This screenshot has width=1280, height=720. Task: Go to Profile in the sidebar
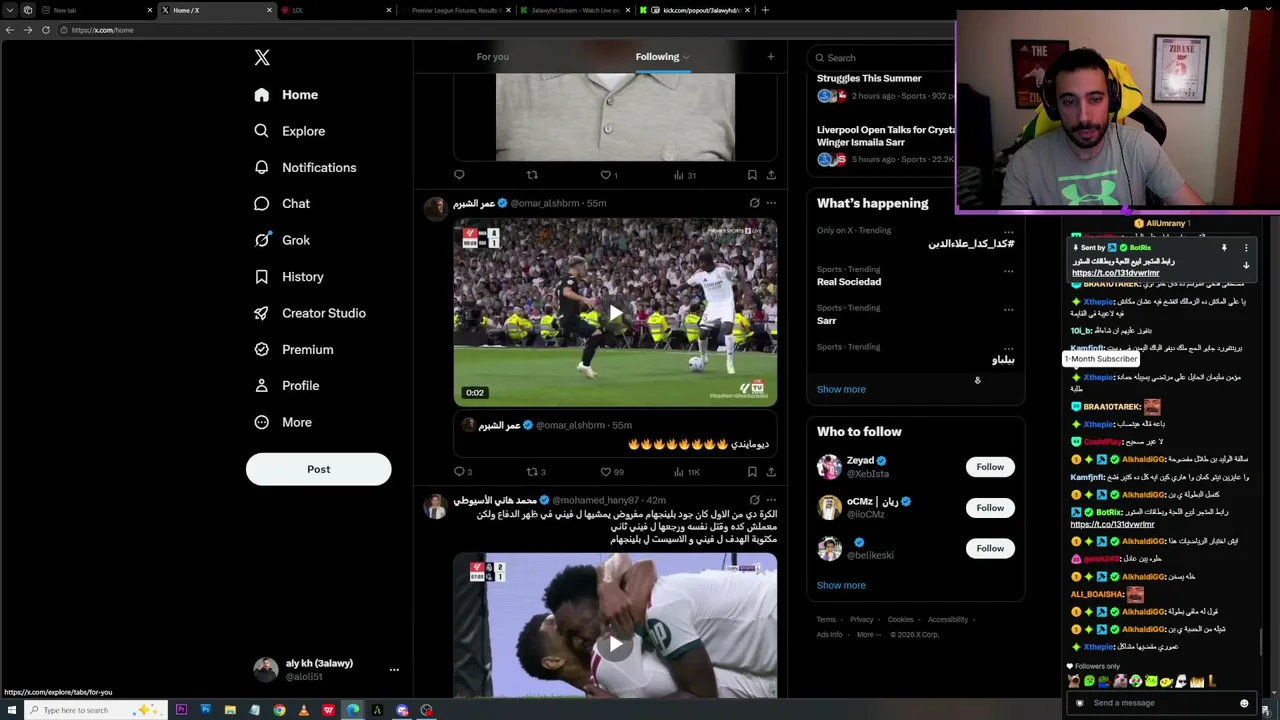[x=287, y=386]
